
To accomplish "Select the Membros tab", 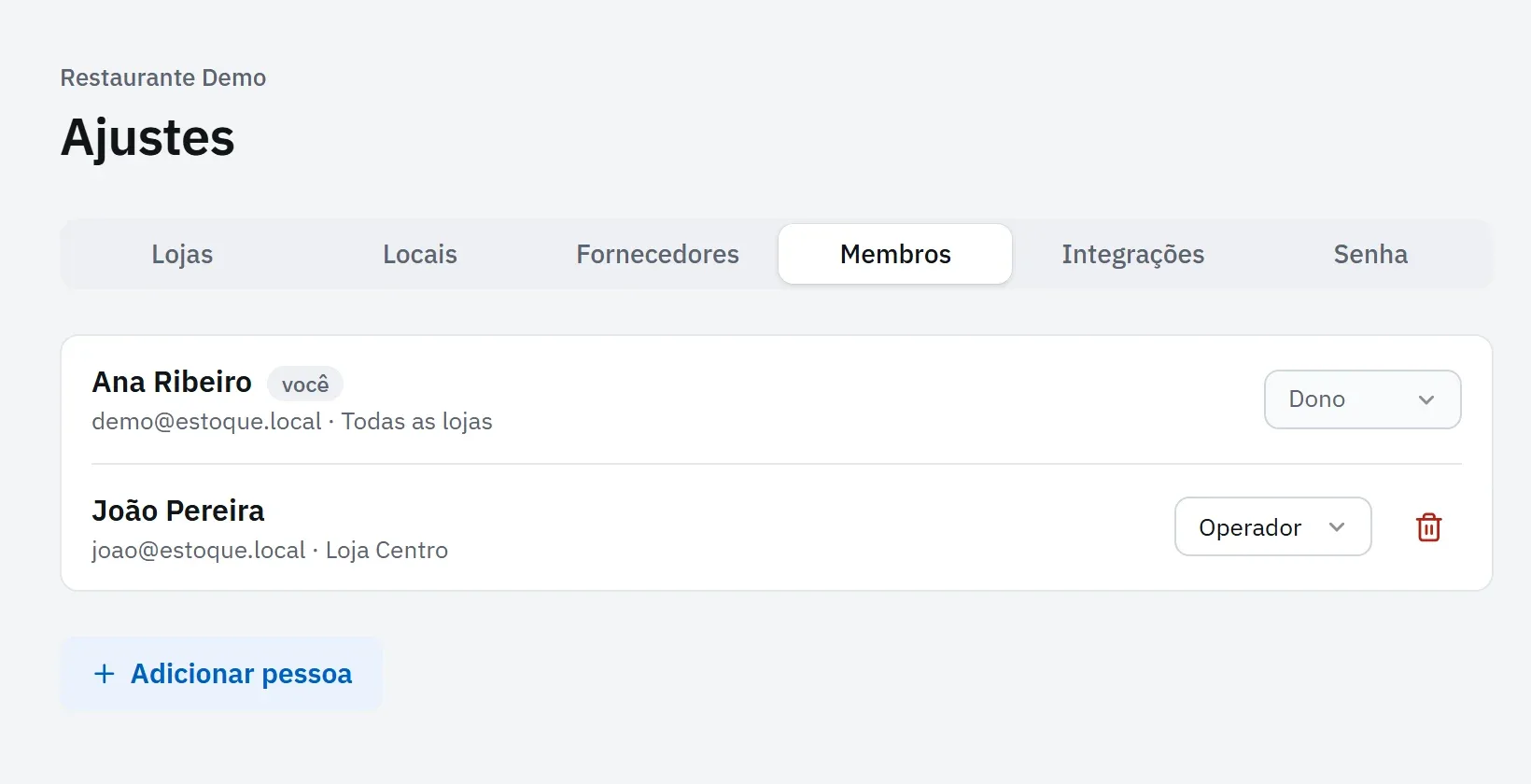I will [x=895, y=254].
